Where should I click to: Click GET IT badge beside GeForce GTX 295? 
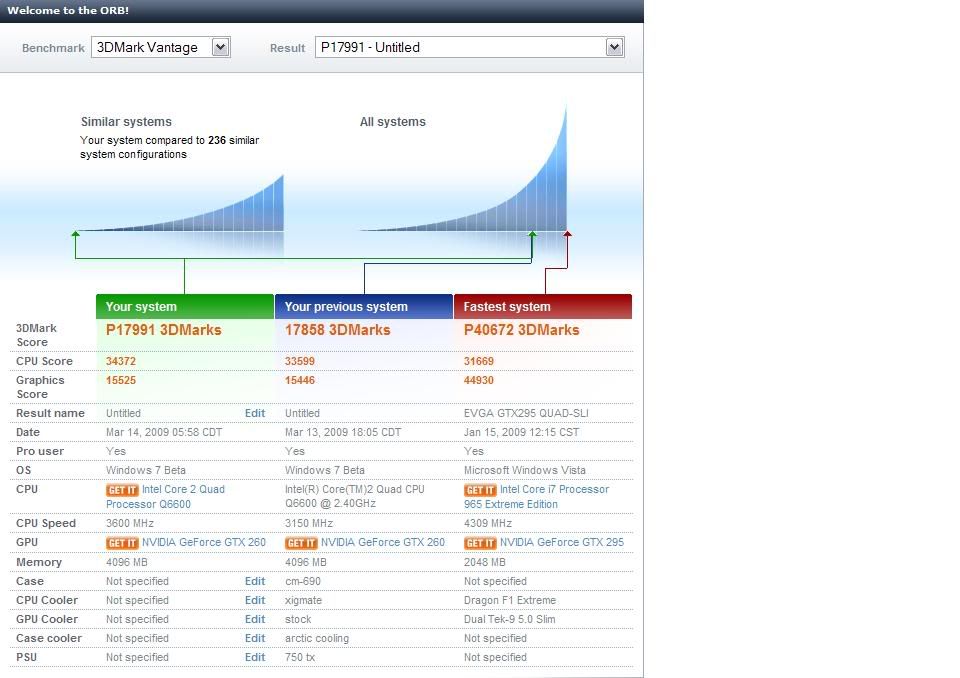[x=479, y=543]
